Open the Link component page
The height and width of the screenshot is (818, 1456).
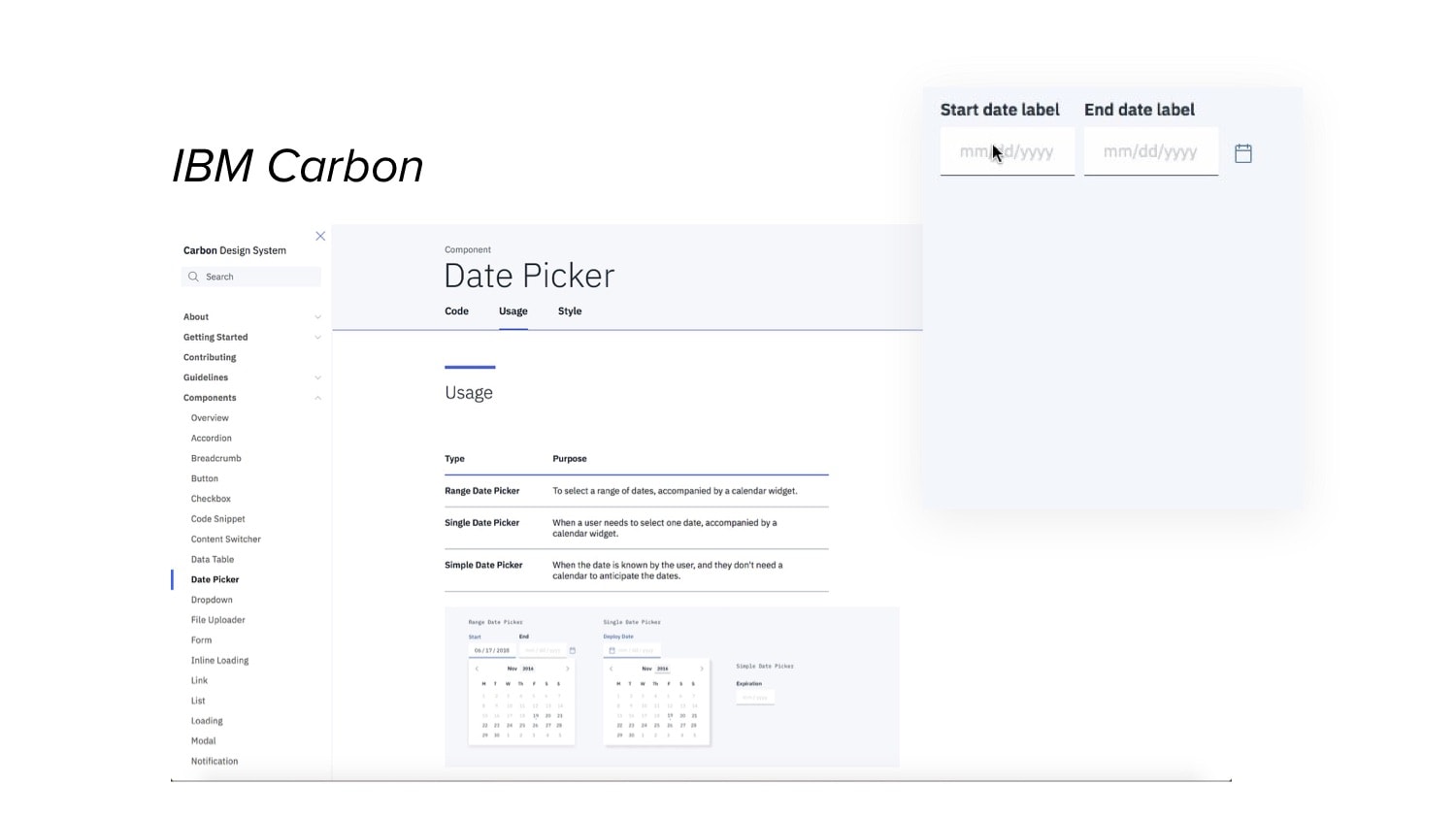tap(199, 681)
